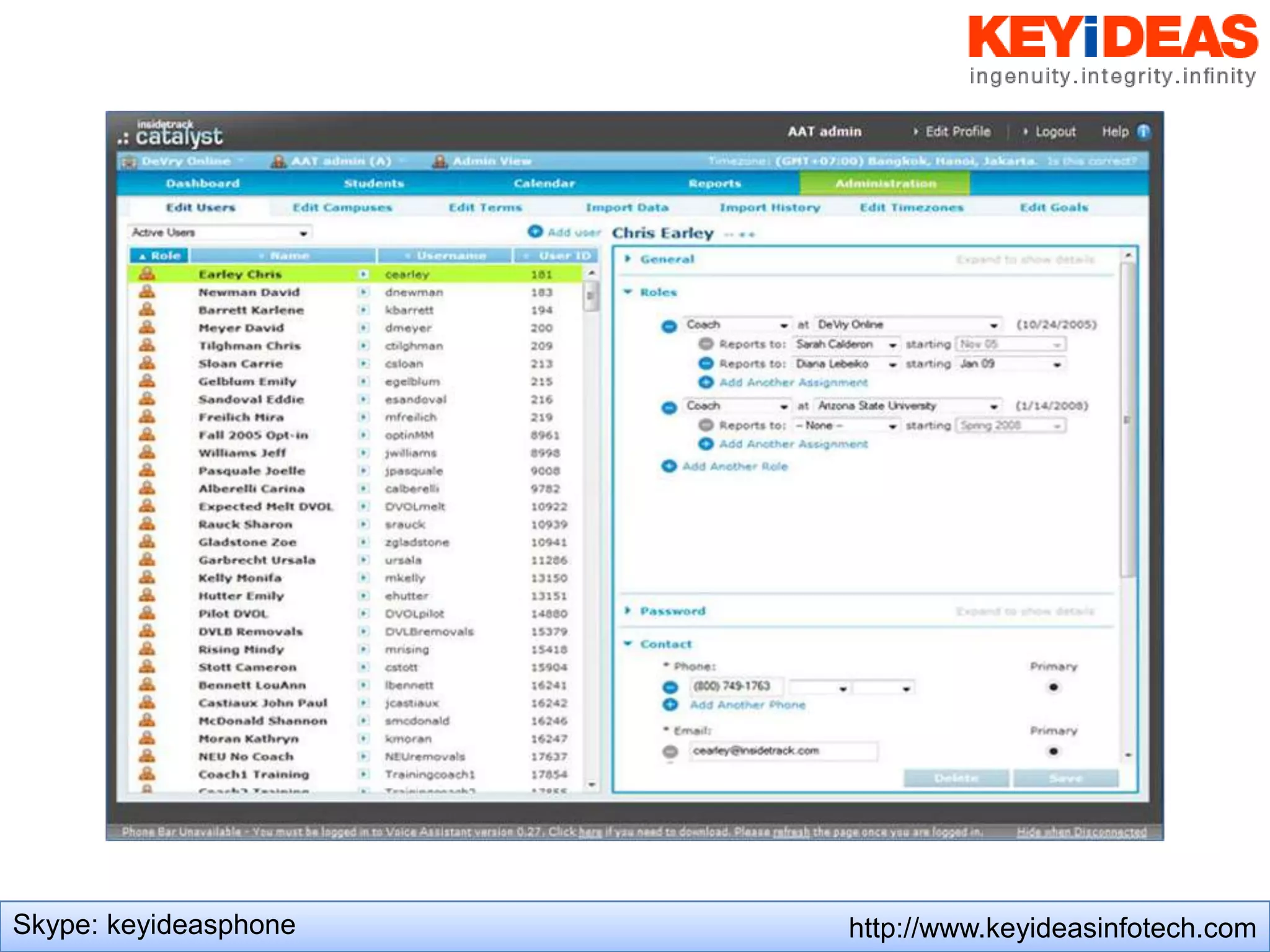The image size is (1270, 952).
Task: Open the Reports tab
Action: click(x=714, y=183)
